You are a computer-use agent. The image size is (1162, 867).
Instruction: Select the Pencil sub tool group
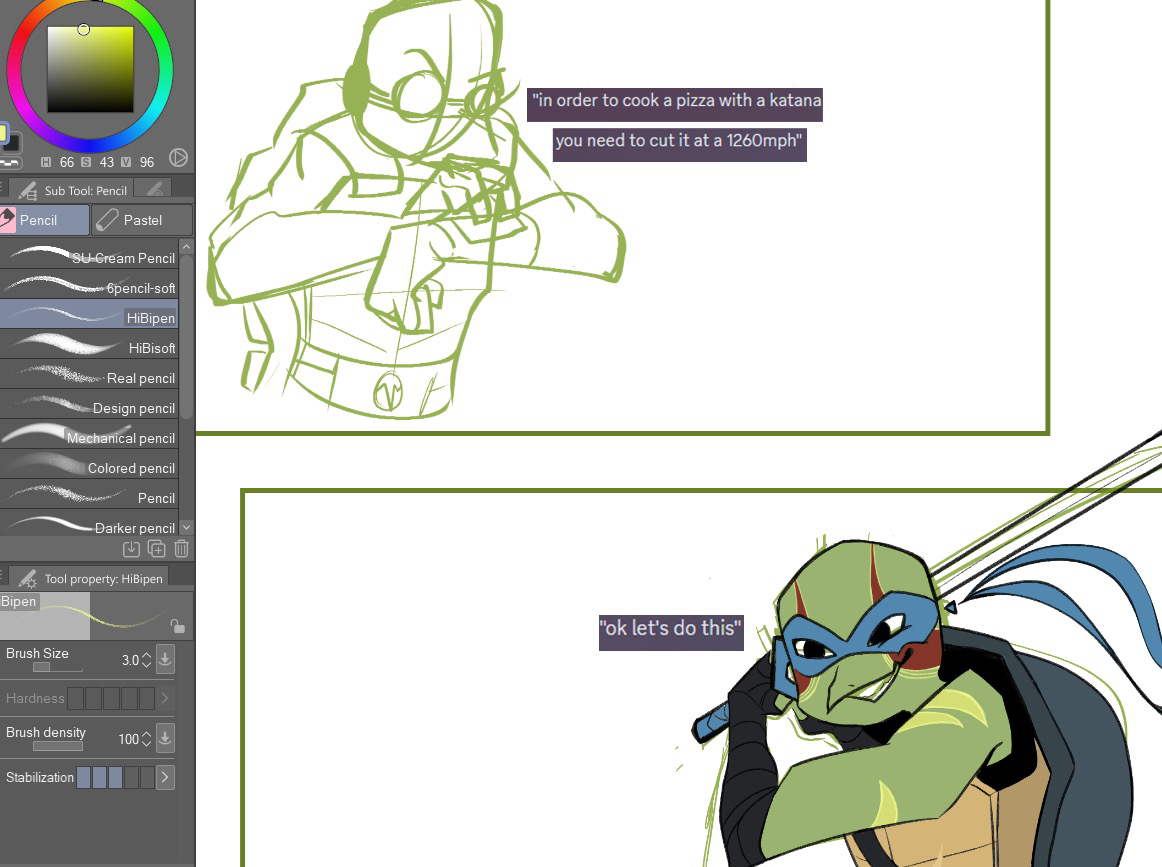pos(44,220)
